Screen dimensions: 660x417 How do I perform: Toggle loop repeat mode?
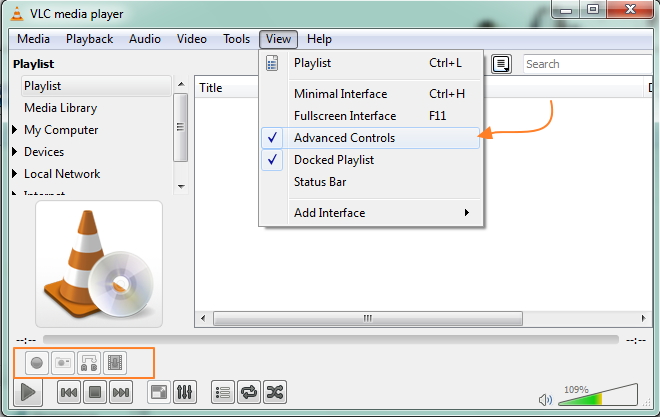[249, 393]
